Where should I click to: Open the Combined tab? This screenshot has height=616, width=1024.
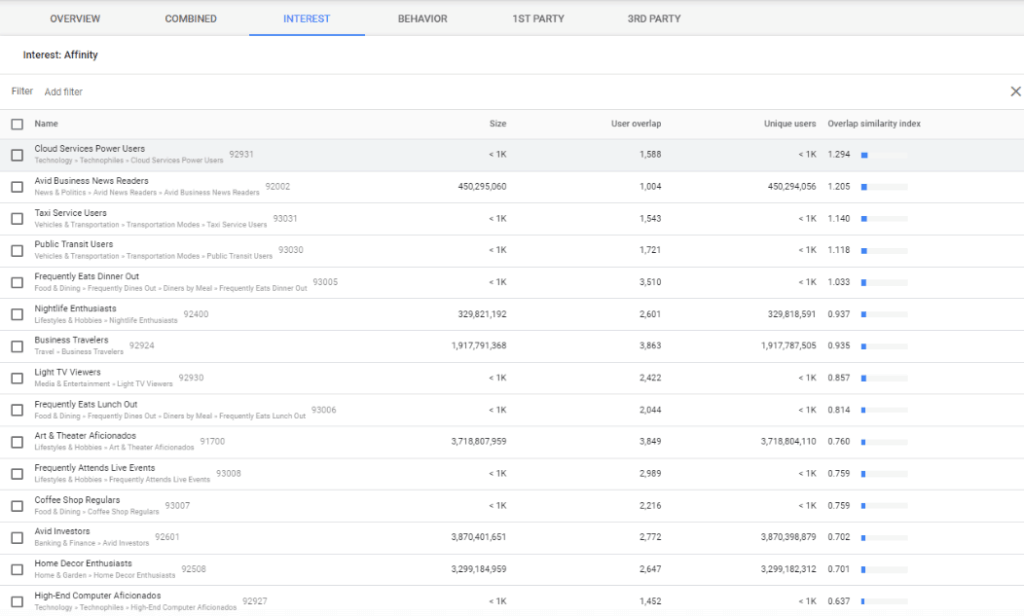click(x=193, y=19)
